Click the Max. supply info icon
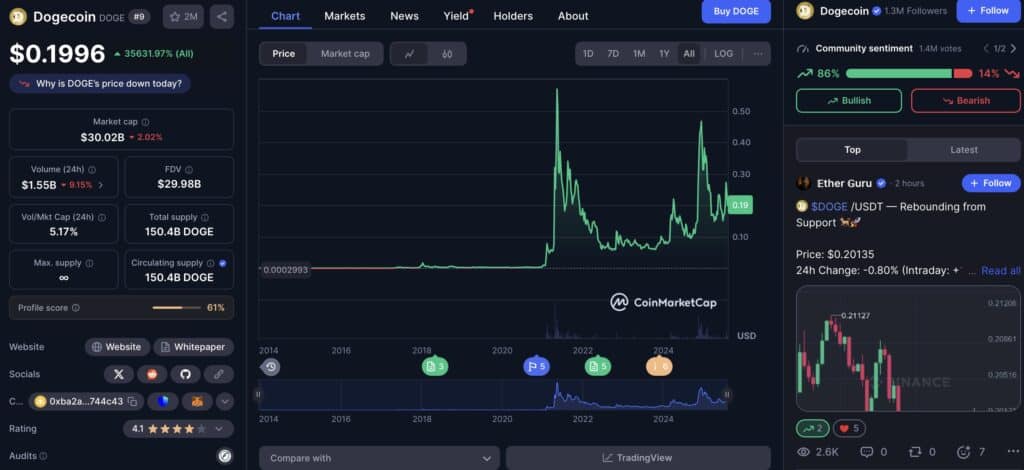 [x=89, y=263]
